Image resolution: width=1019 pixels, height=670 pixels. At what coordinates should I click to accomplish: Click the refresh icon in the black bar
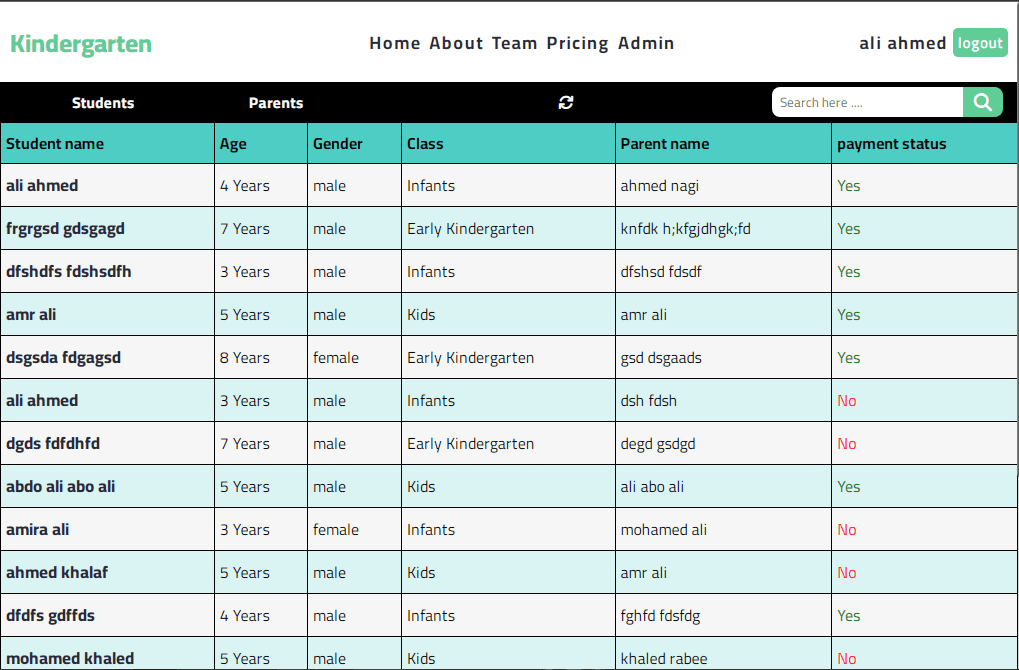pyautogui.click(x=566, y=103)
